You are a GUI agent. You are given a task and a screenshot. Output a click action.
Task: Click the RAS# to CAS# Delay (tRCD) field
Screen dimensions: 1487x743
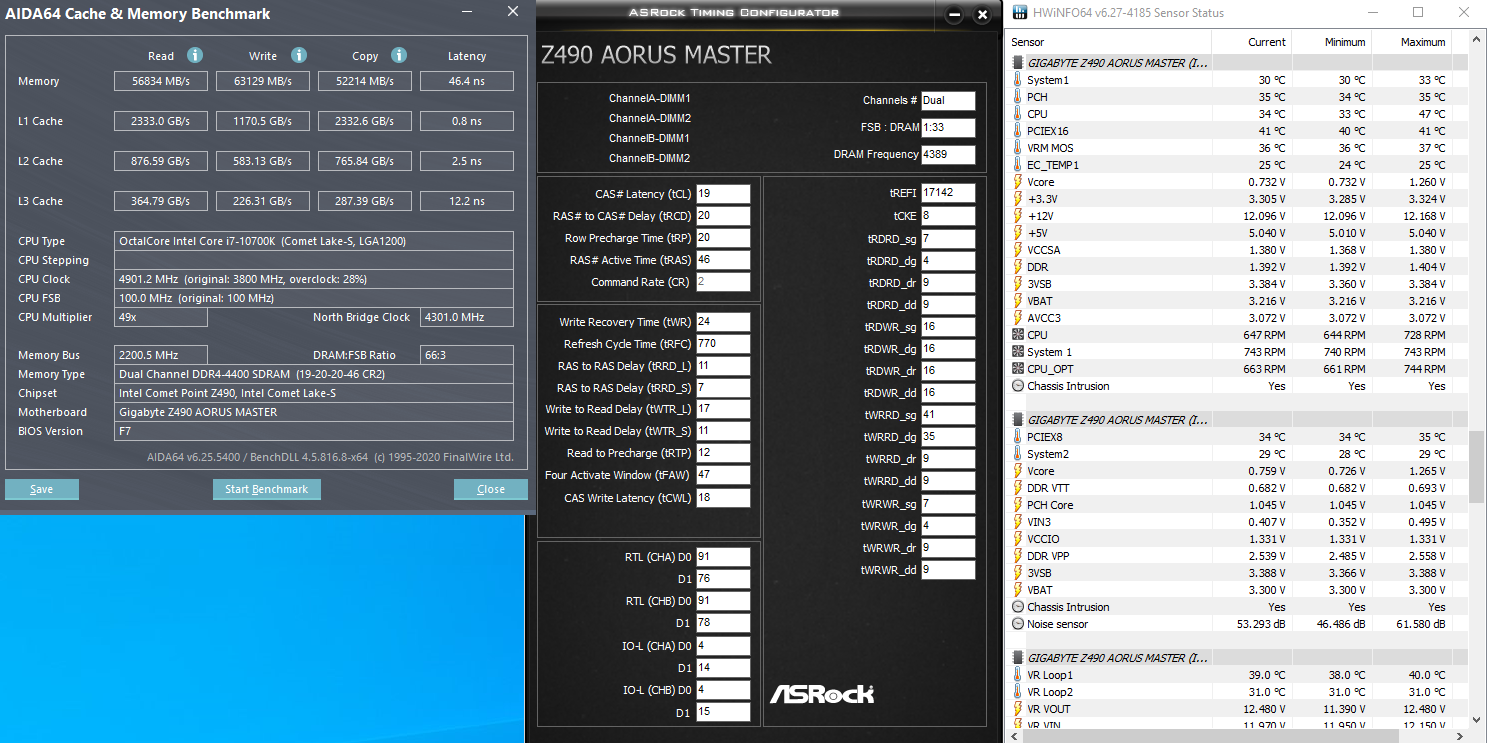pos(723,216)
